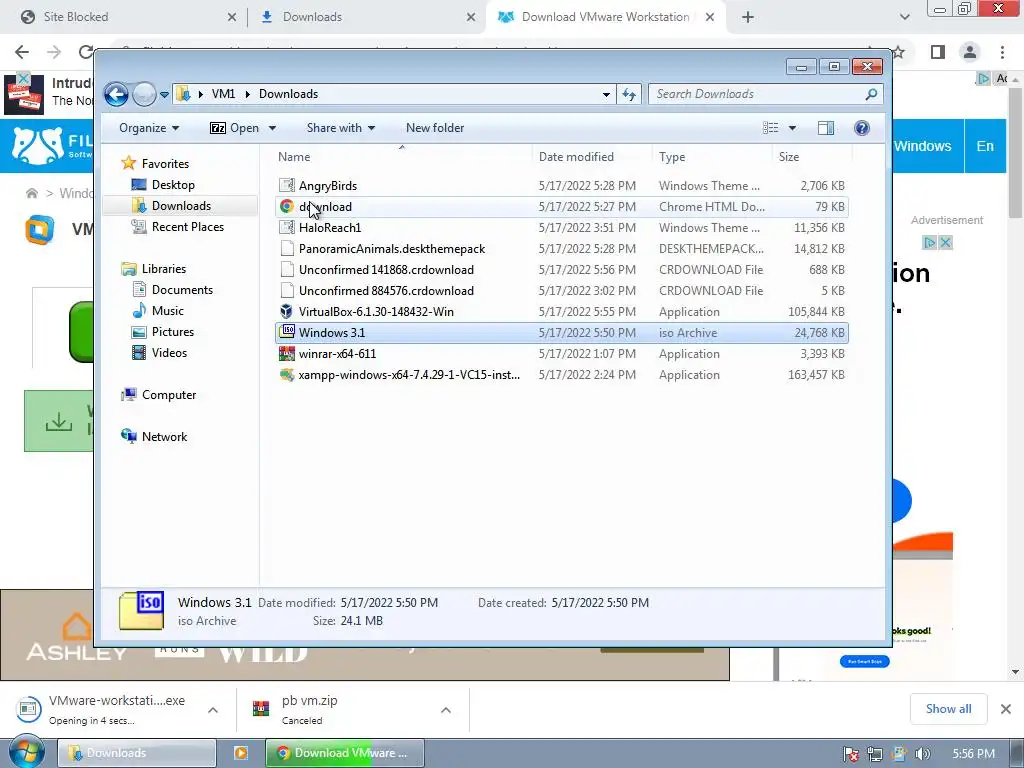Select PanoramicAnimals.deskthemepack file
Viewport: 1024px width, 768px height.
(x=562, y=249)
